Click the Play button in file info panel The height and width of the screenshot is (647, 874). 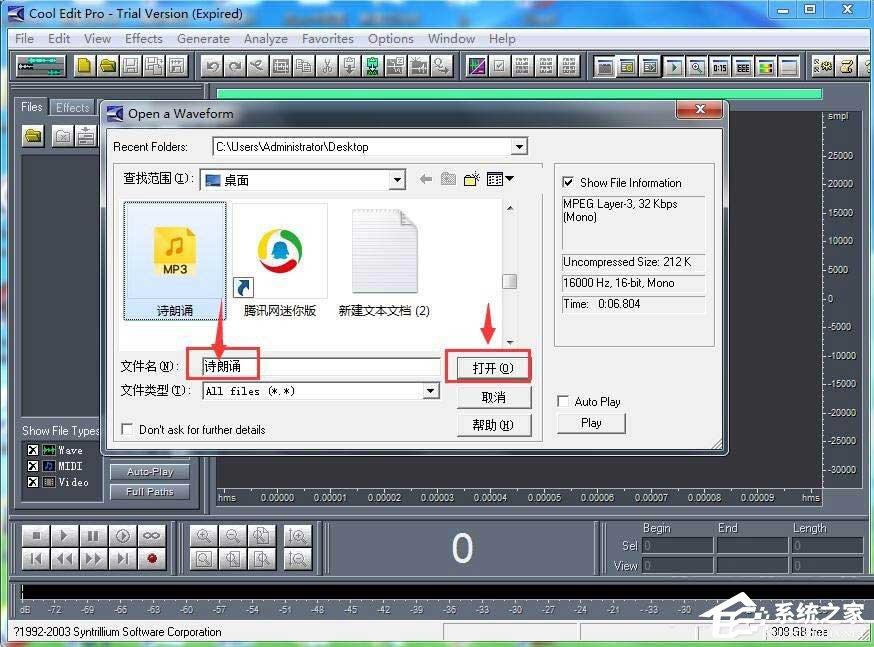coord(591,423)
